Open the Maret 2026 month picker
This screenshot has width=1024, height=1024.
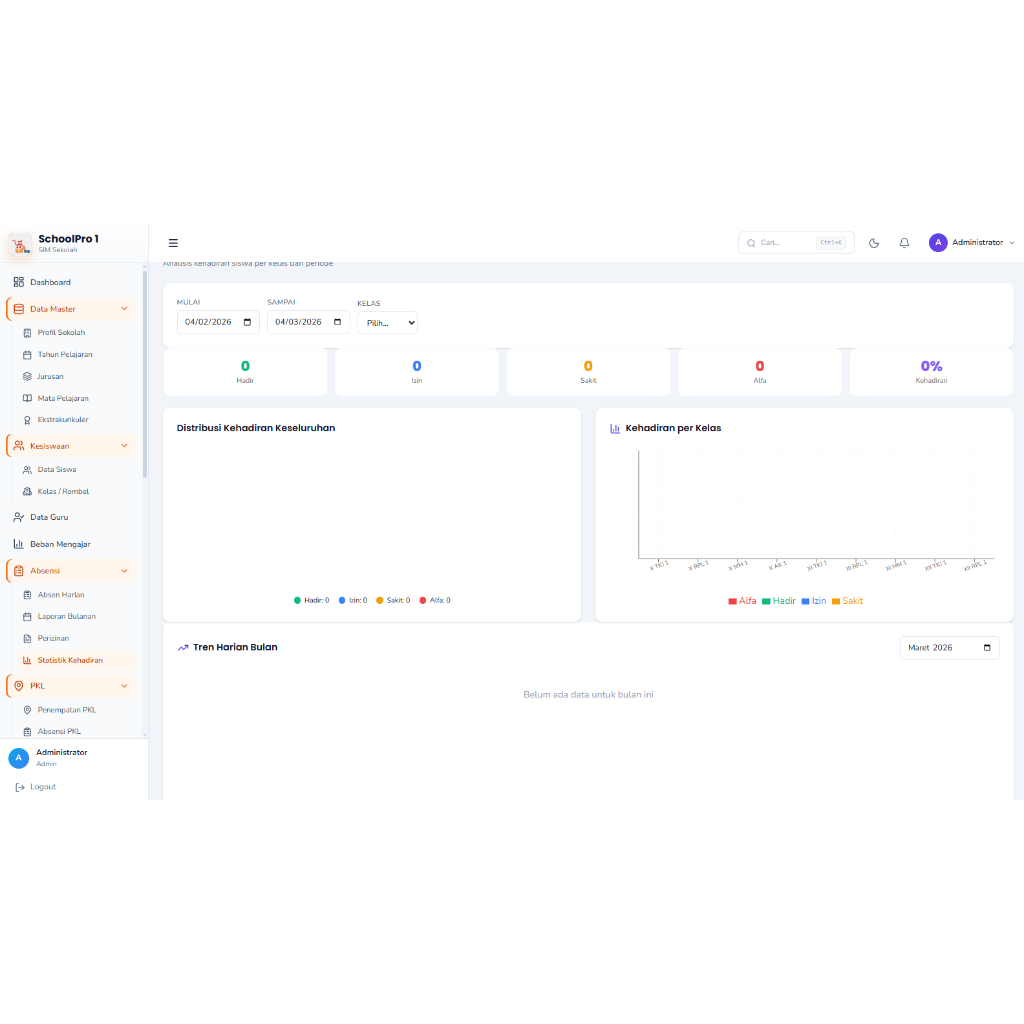950,648
